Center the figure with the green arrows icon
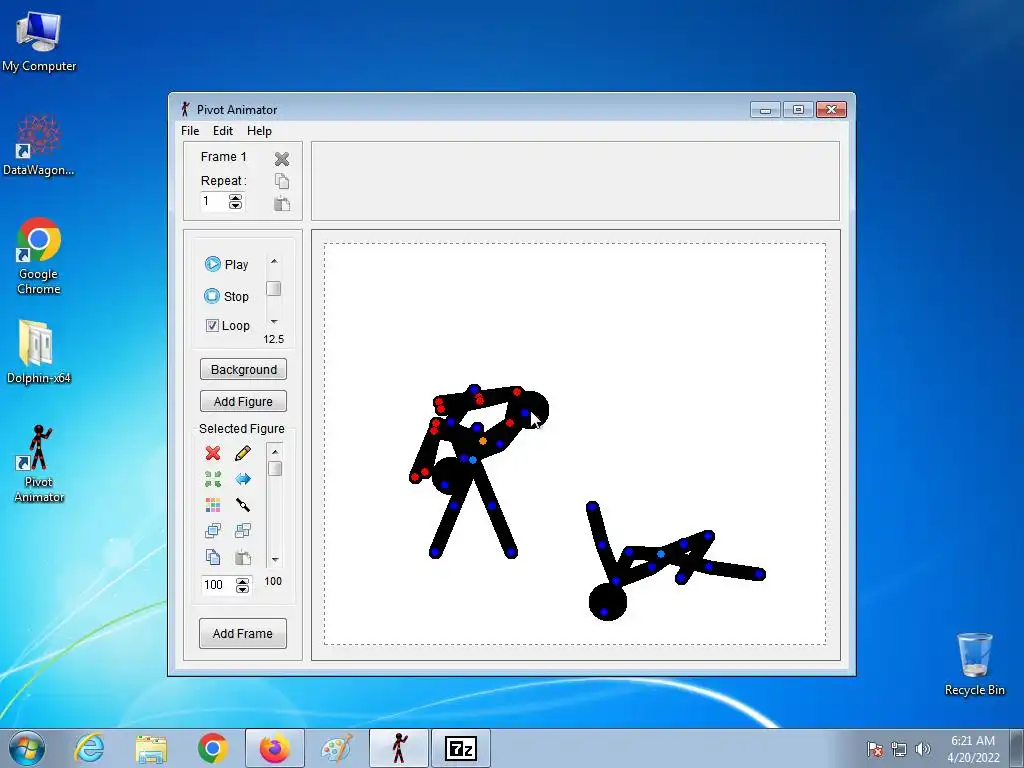Image resolution: width=1024 pixels, height=768 pixels. (x=213, y=479)
